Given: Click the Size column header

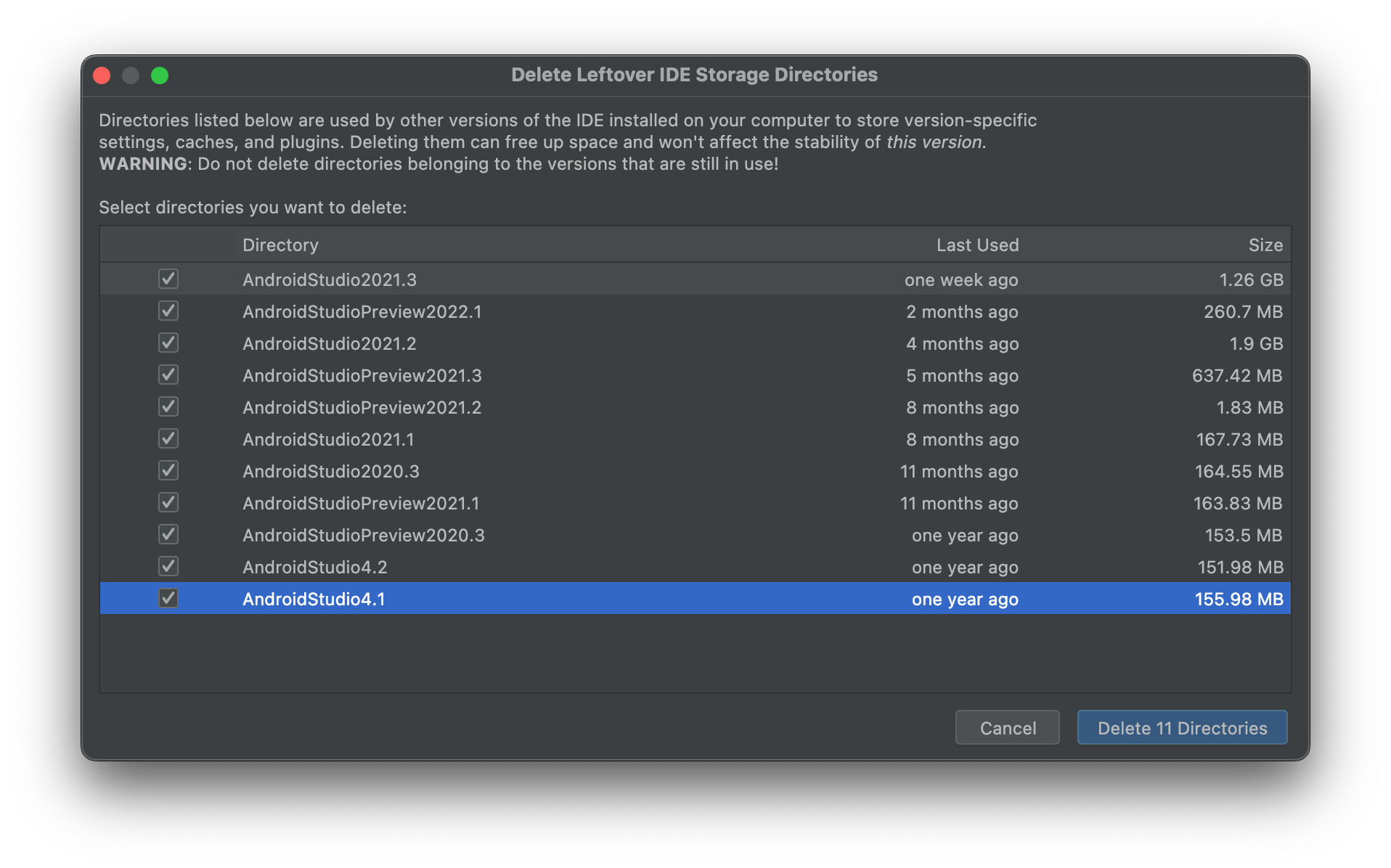Looking at the screenshot, I should [x=1265, y=245].
